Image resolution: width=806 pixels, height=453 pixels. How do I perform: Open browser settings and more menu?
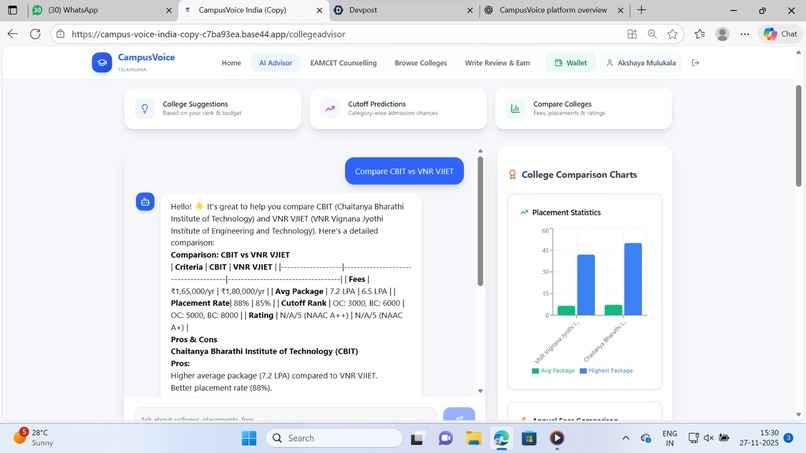[x=745, y=34]
